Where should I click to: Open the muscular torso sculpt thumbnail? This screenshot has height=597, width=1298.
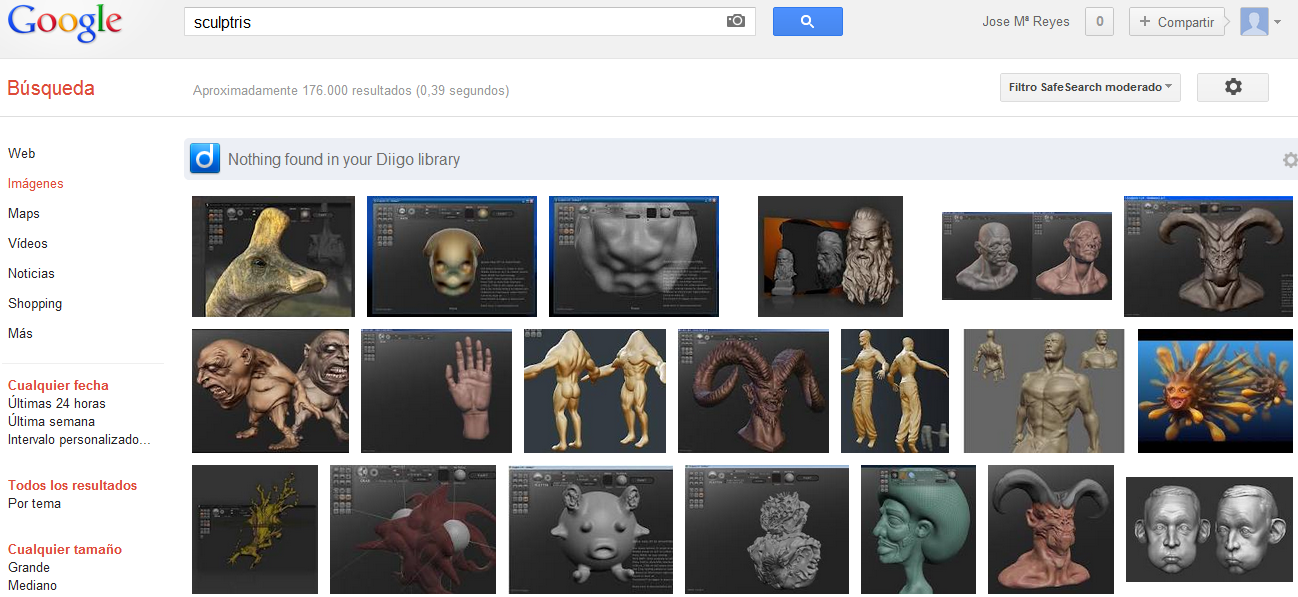[1044, 391]
